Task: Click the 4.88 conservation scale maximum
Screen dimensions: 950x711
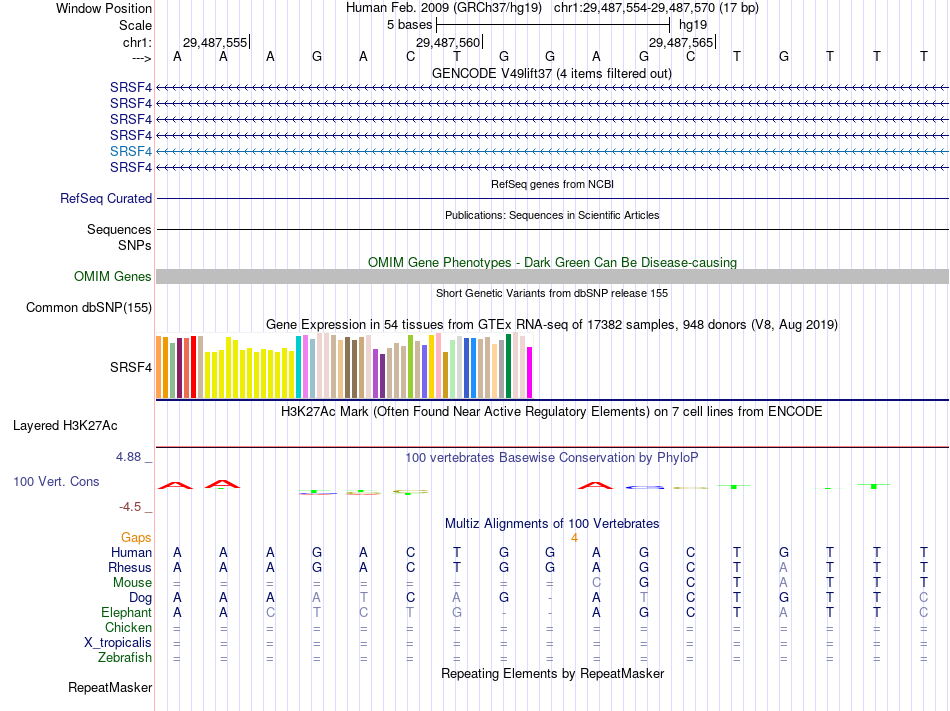Action: (x=128, y=457)
